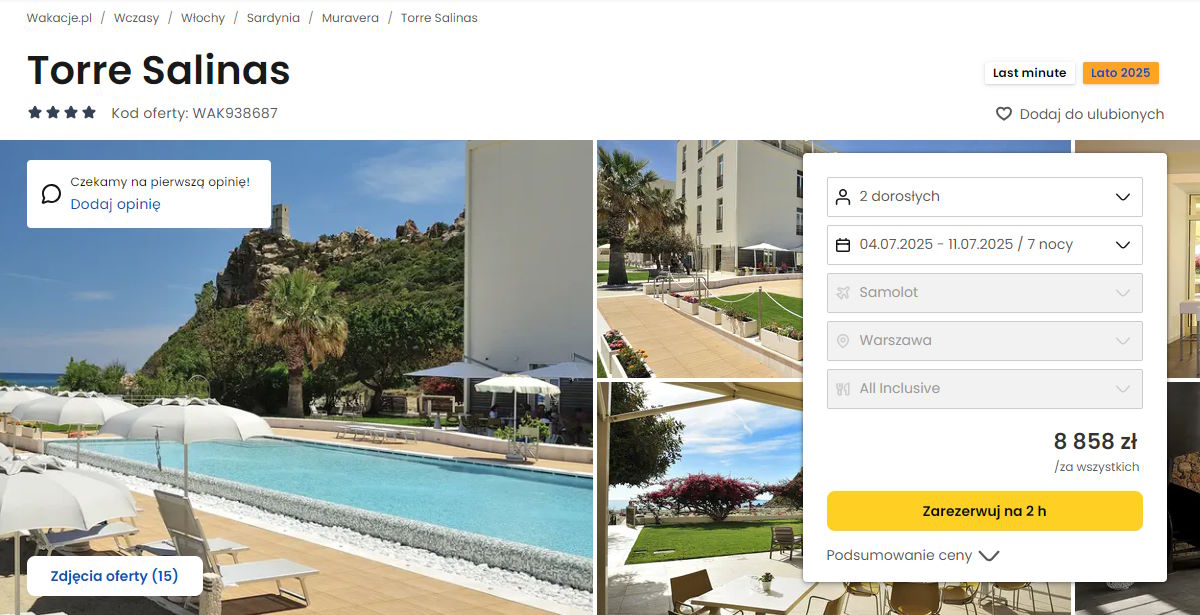Click the four-star hotel rating
The width and height of the screenshot is (1200, 615).
coord(62,113)
